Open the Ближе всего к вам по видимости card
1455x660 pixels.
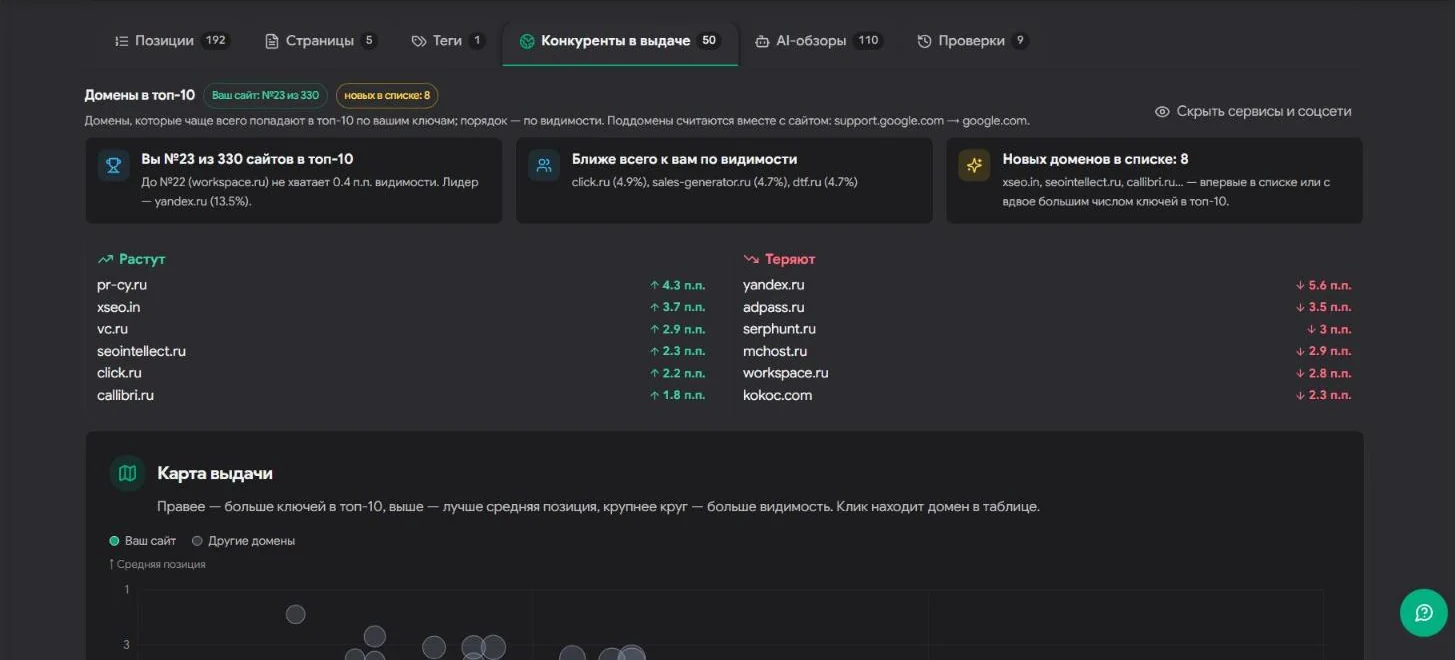pos(724,180)
